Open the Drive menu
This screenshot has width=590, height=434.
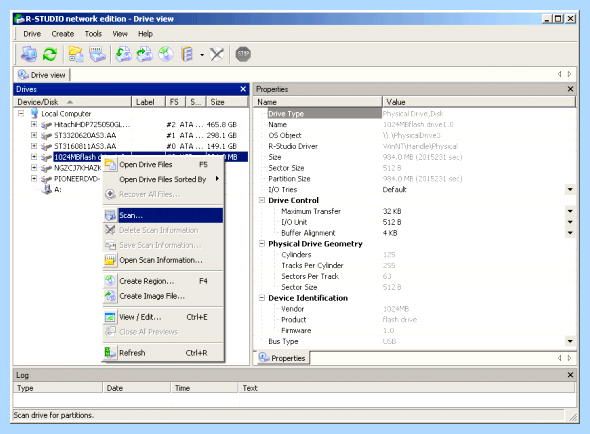(32, 34)
